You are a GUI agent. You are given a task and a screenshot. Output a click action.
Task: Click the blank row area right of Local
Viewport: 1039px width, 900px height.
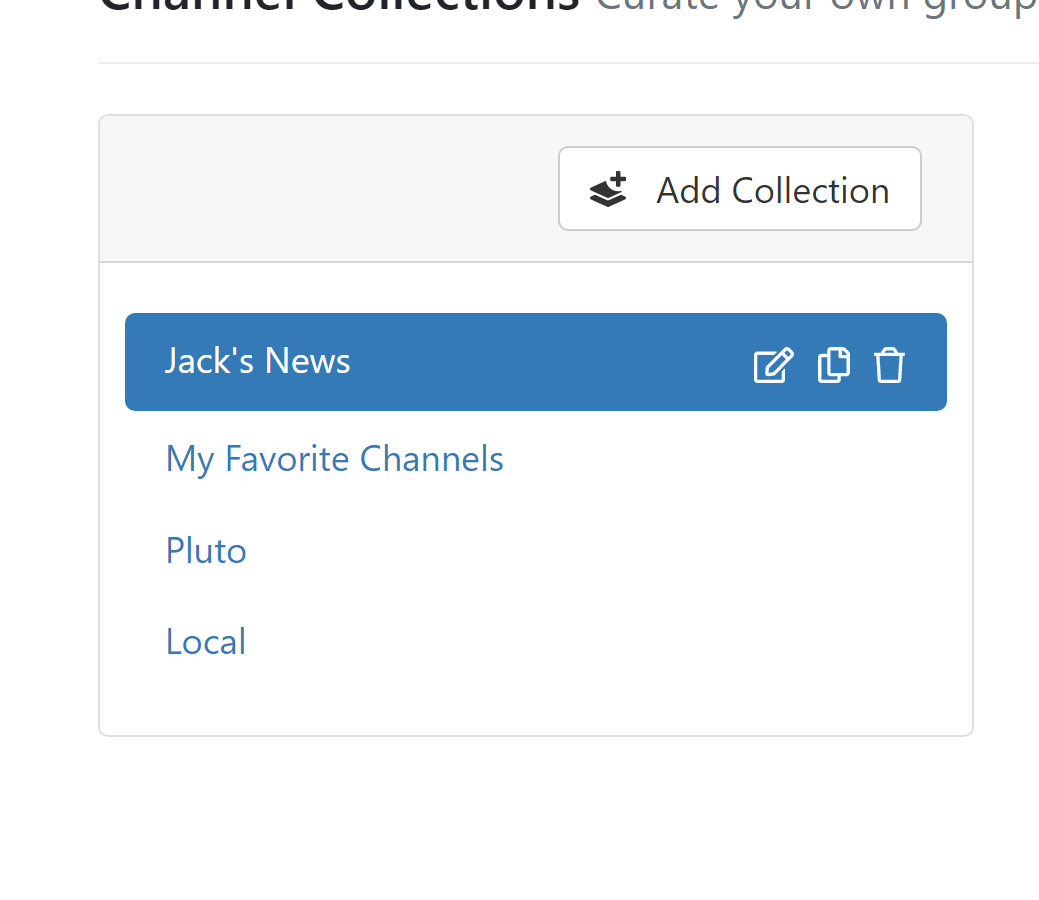tap(600, 642)
